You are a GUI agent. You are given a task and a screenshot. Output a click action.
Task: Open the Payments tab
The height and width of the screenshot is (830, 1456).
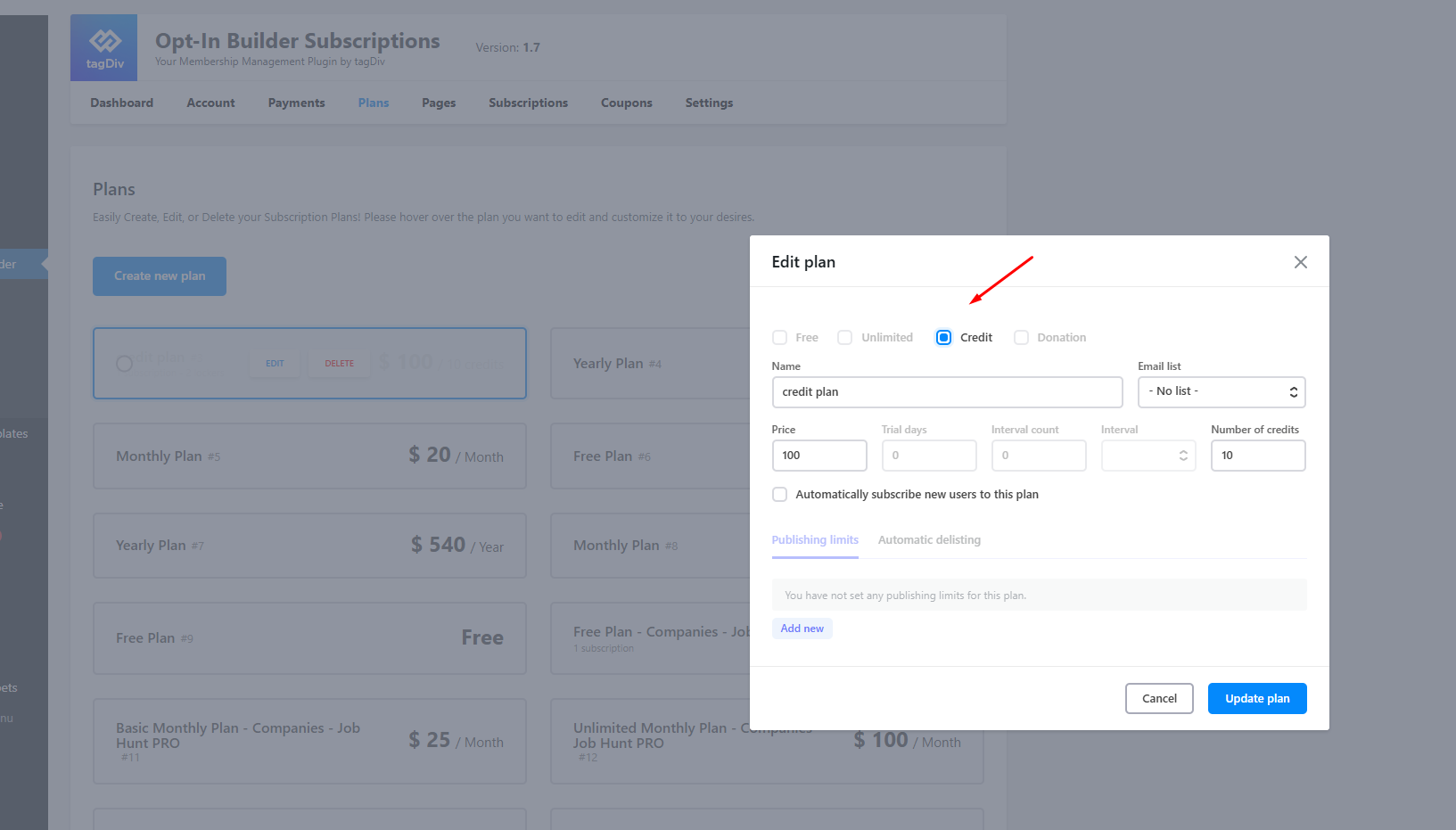(297, 103)
